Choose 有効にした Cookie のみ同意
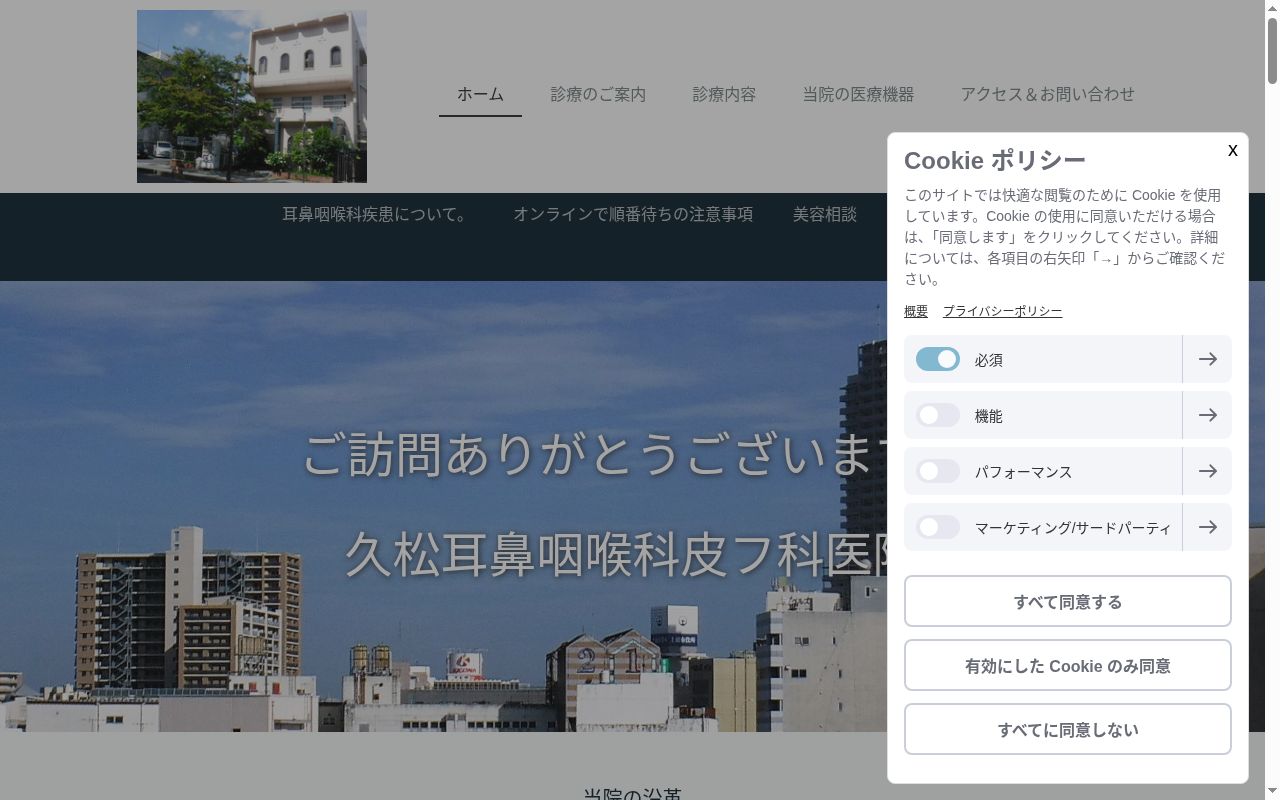This screenshot has height=800, width=1280. click(x=1068, y=665)
